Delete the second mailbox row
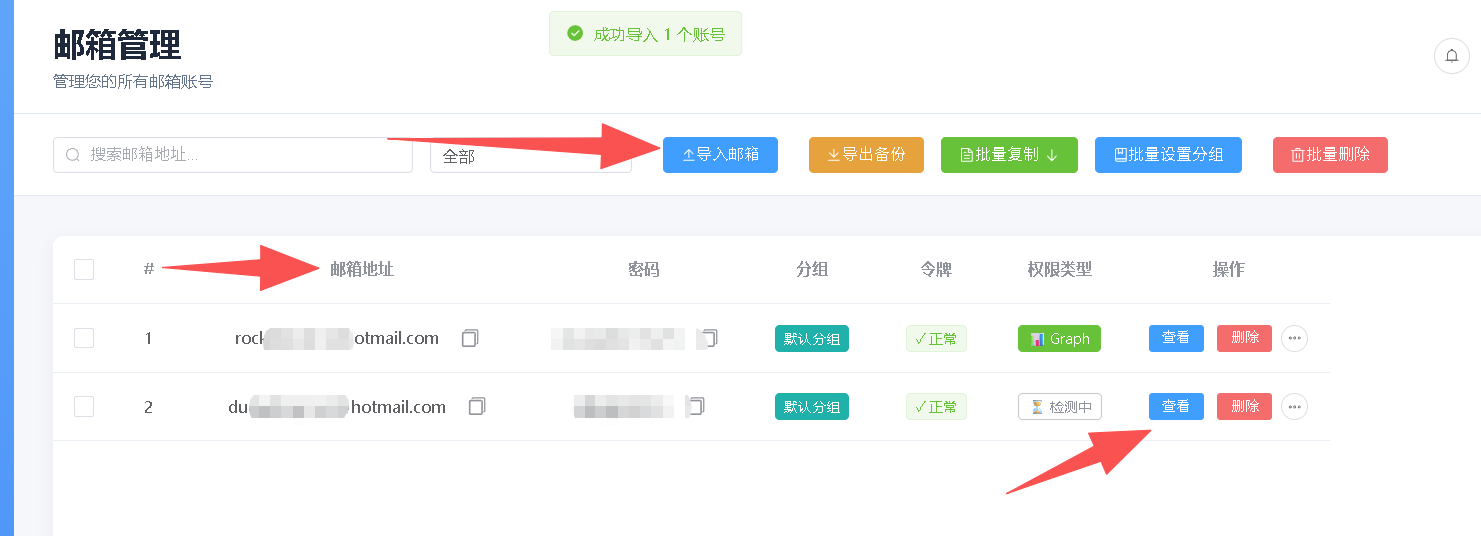1481x536 pixels. (1244, 406)
